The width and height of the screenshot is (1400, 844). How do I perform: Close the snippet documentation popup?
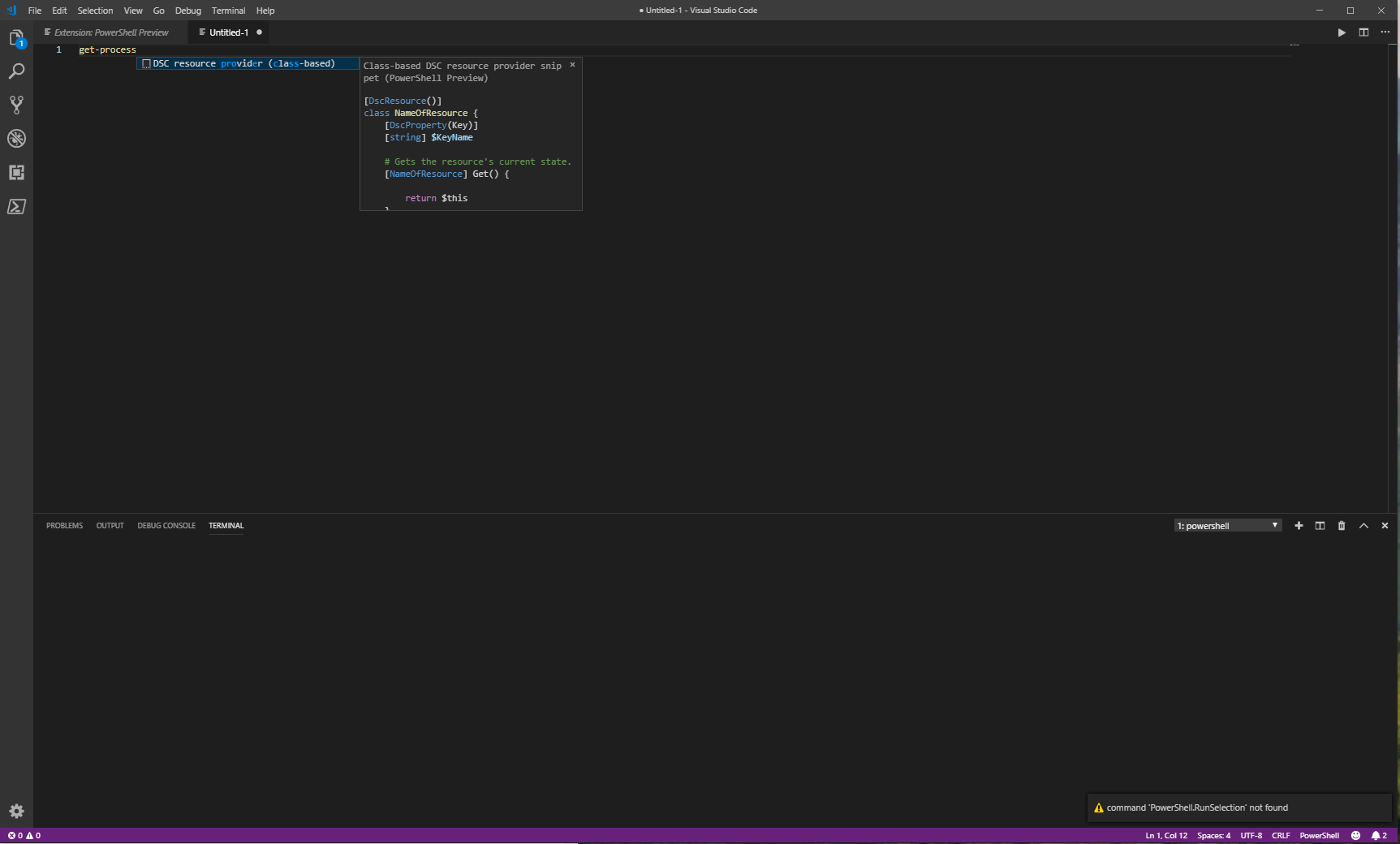[x=573, y=65]
